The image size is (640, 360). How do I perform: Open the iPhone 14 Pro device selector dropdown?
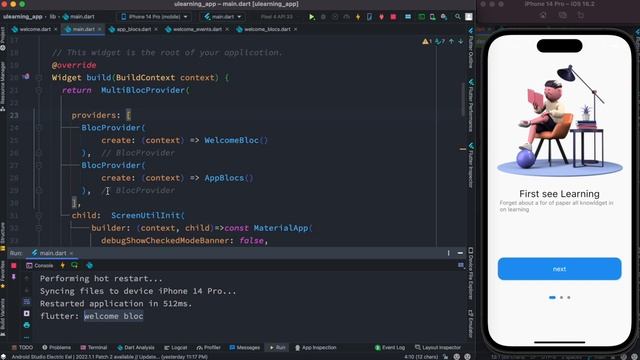155,17
